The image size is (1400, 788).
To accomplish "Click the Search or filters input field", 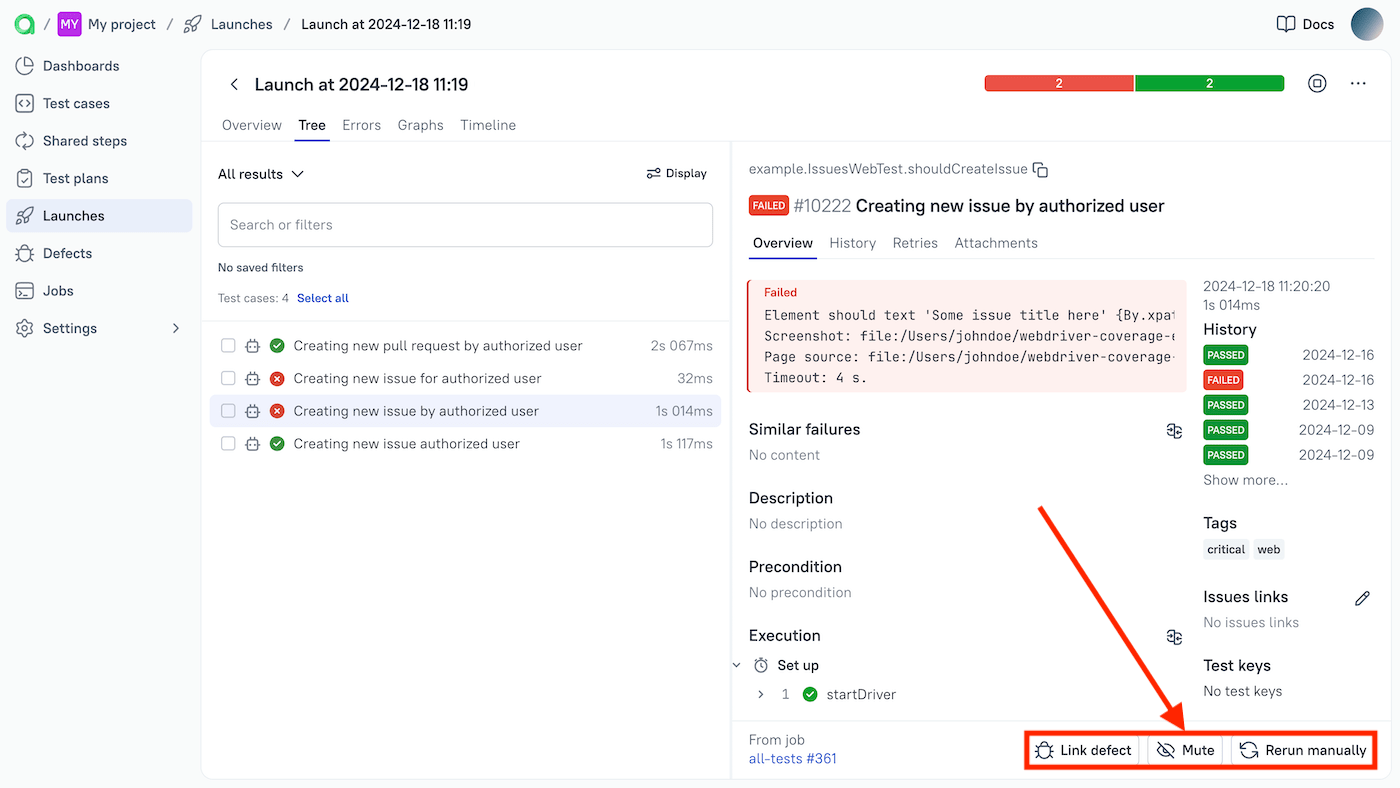I will pyautogui.click(x=465, y=225).
